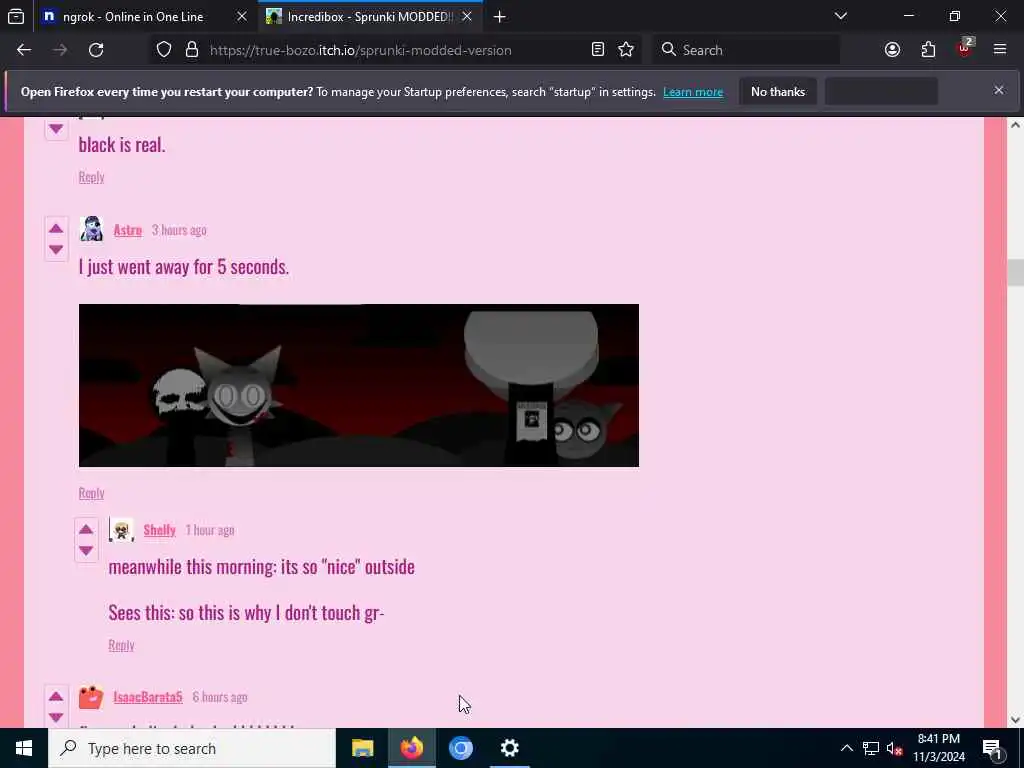Open tracking protection shield icon
Screen dimensions: 1024x768
164,50
